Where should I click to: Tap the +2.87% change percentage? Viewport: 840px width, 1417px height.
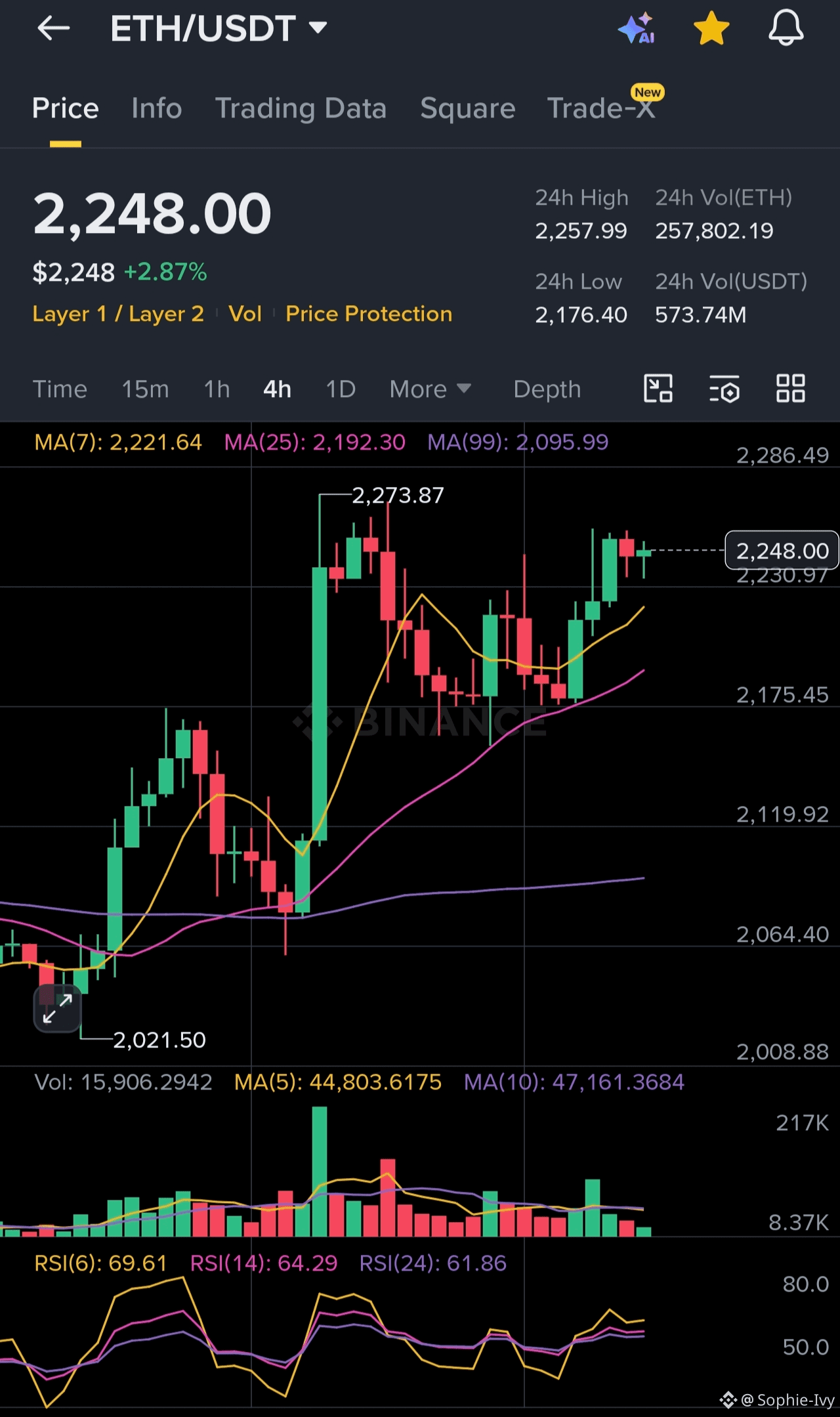[165, 272]
